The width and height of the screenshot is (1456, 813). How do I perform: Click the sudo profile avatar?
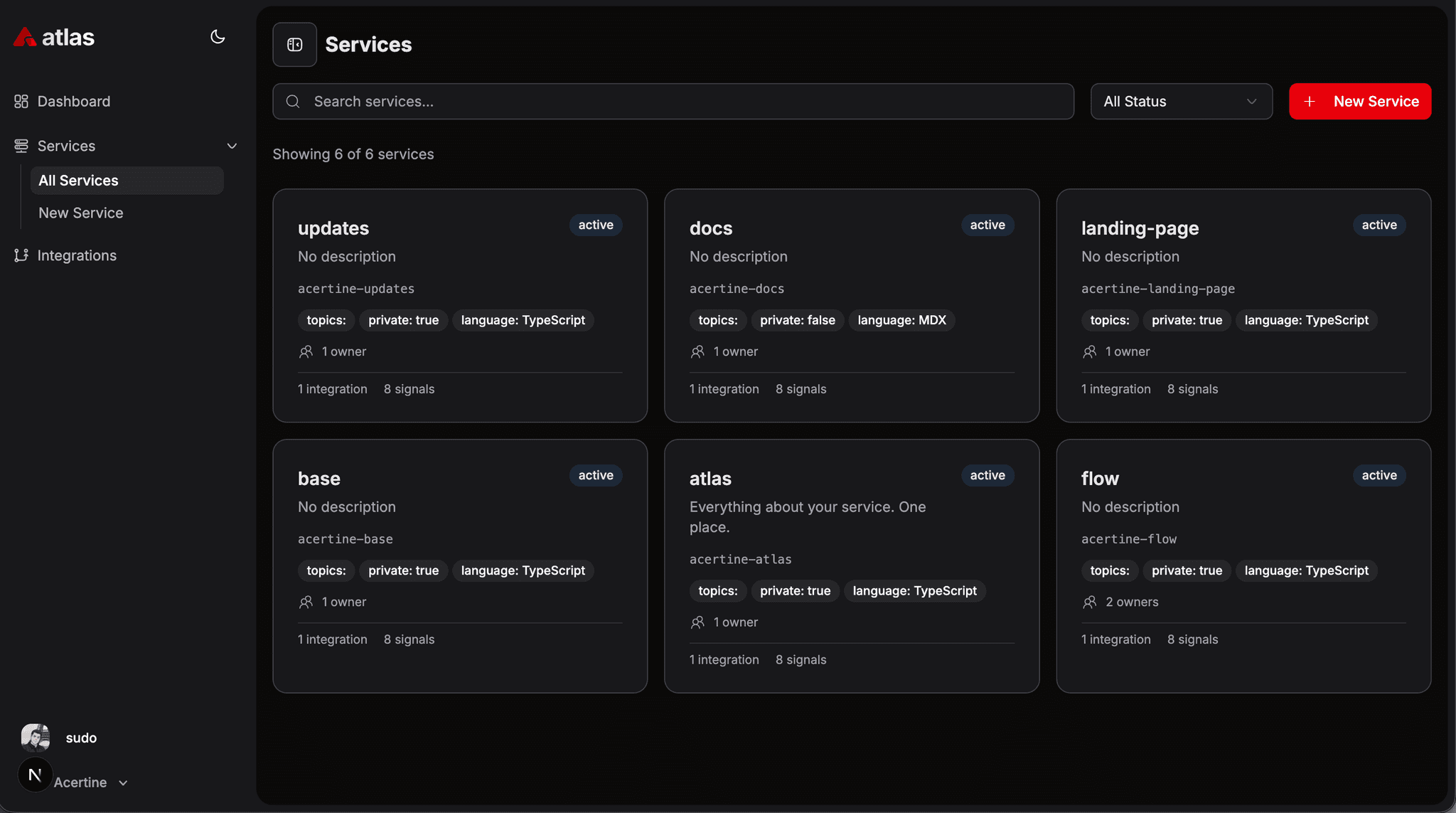(35, 738)
